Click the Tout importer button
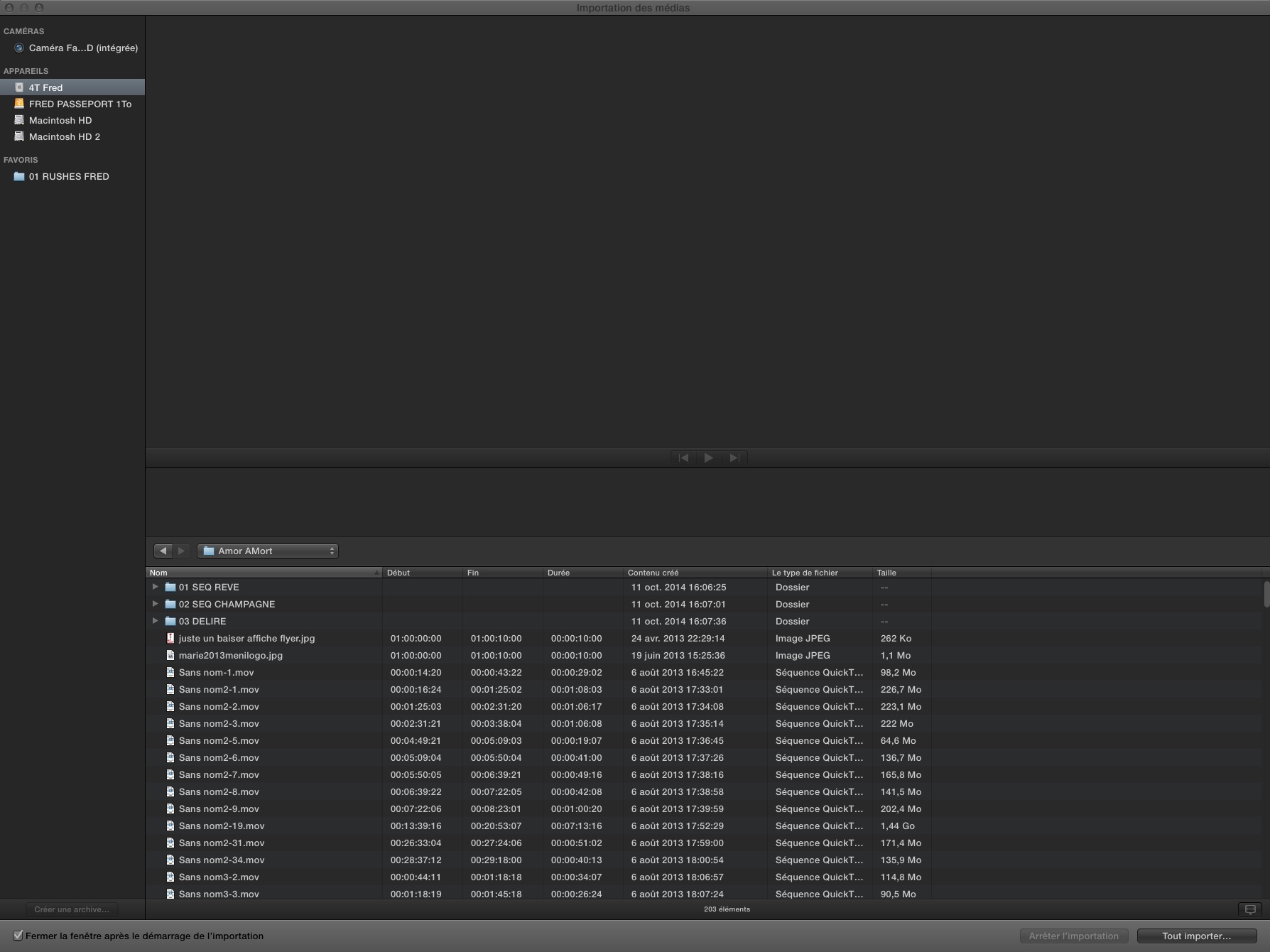This screenshot has width=1270, height=952. point(1196,936)
